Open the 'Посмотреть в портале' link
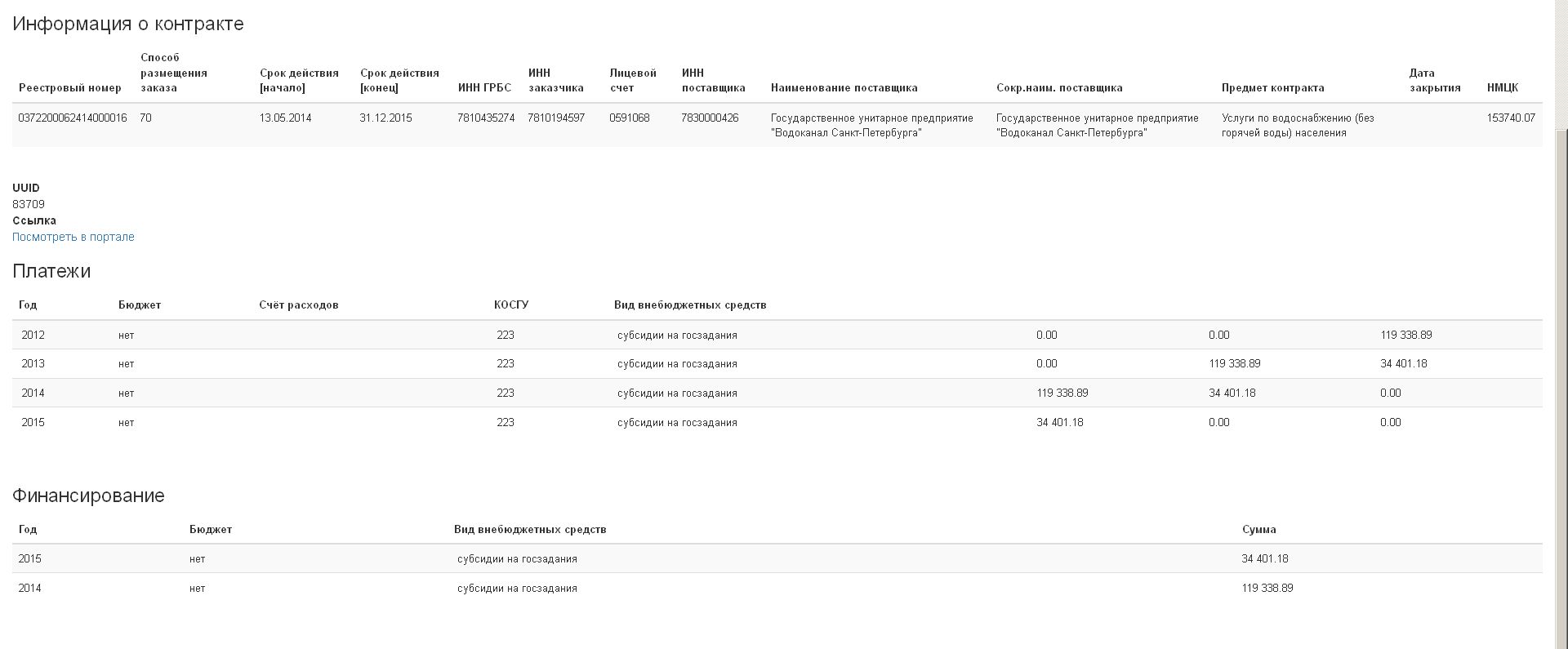This screenshot has height=649, width=1568. pos(73,237)
